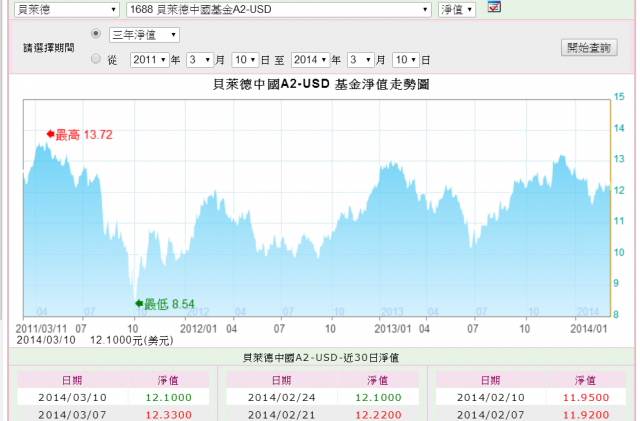
Task: Click the chart title 貝萊德中國A2-USD 基金淨值走勢圖
Action: [321, 85]
